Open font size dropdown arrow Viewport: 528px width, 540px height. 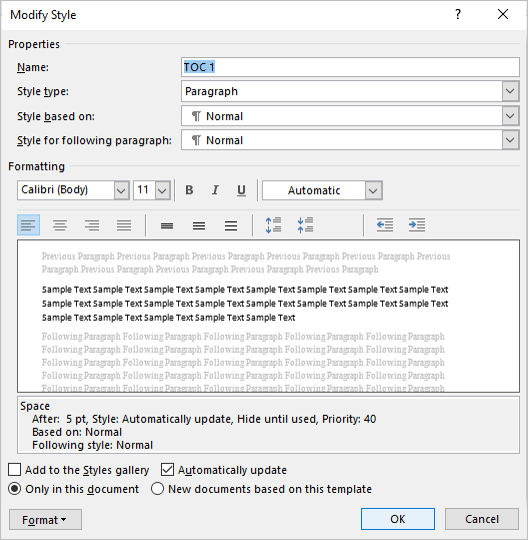[x=162, y=190]
